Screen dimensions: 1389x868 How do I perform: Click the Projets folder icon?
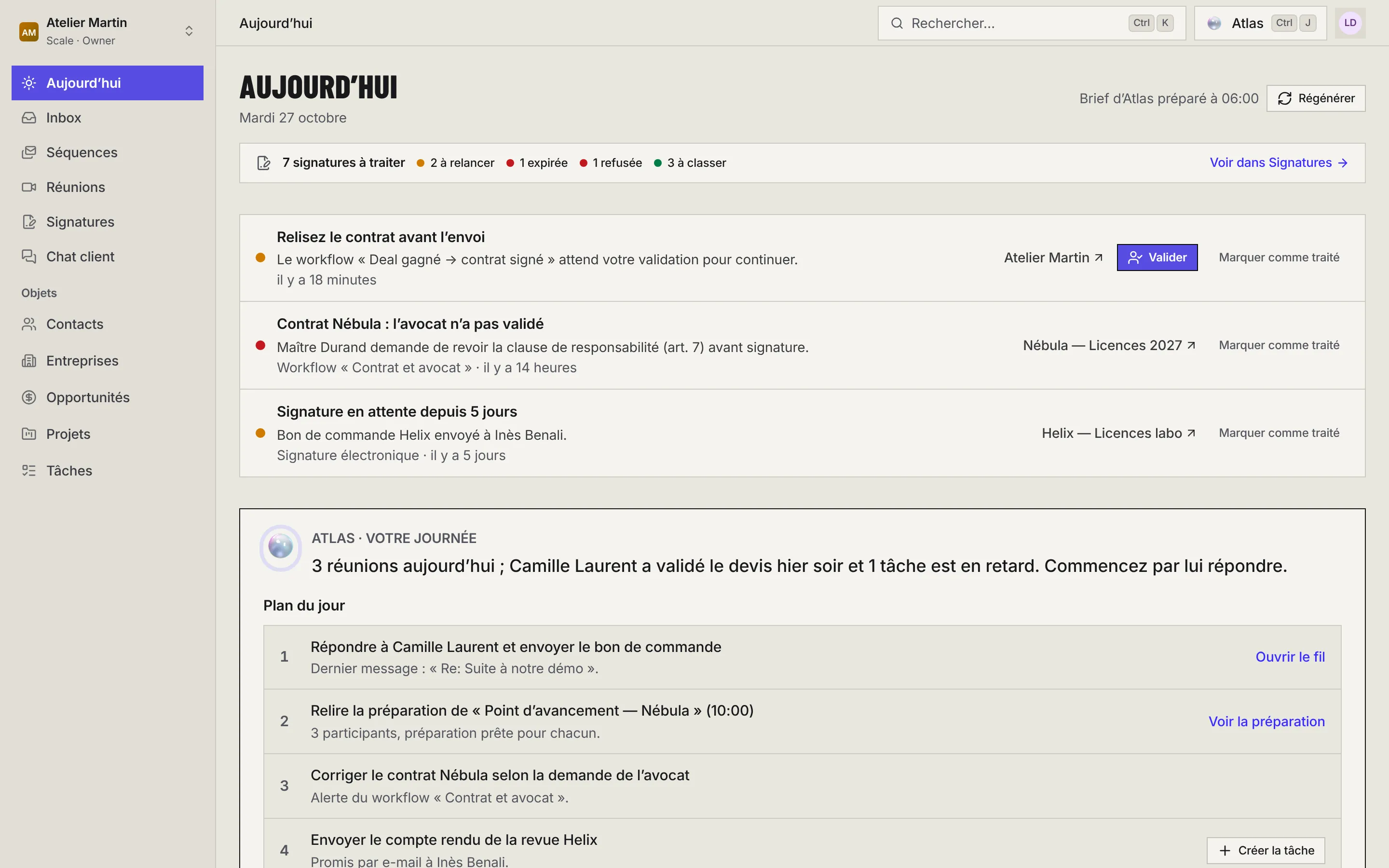pos(29,434)
